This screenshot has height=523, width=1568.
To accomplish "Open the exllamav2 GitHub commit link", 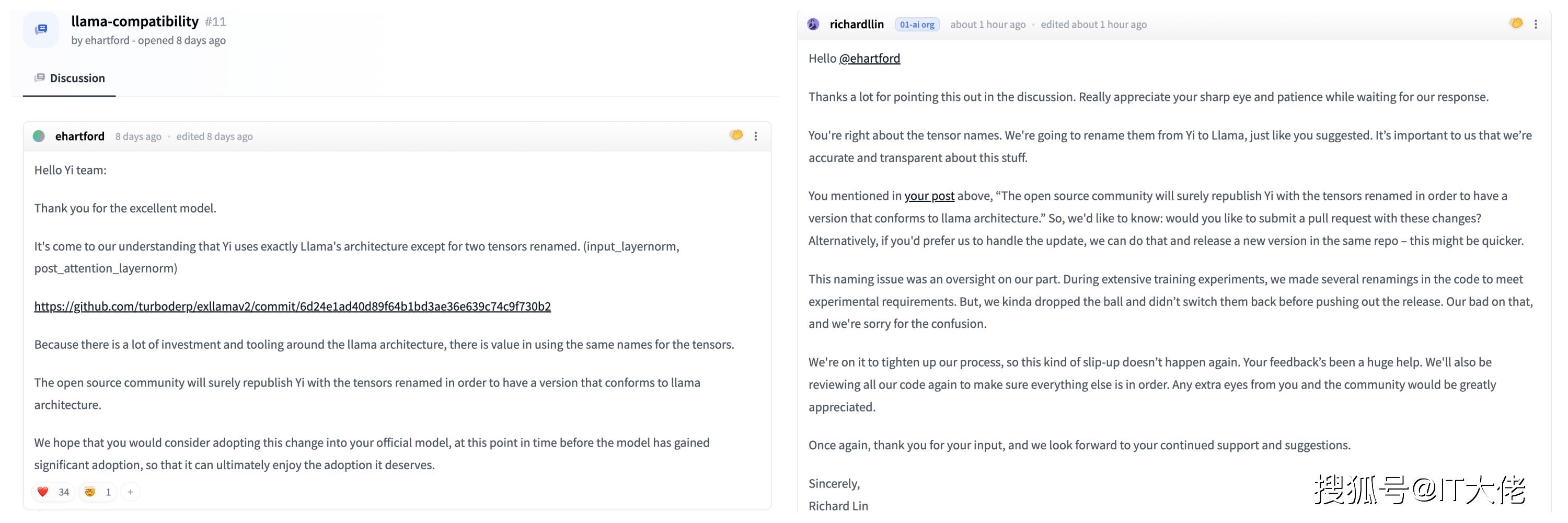I will (x=292, y=306).
